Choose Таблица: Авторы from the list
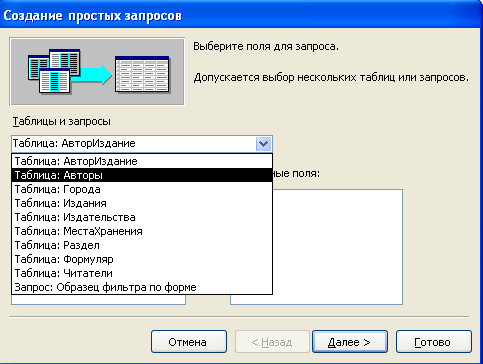 (142, 175)
